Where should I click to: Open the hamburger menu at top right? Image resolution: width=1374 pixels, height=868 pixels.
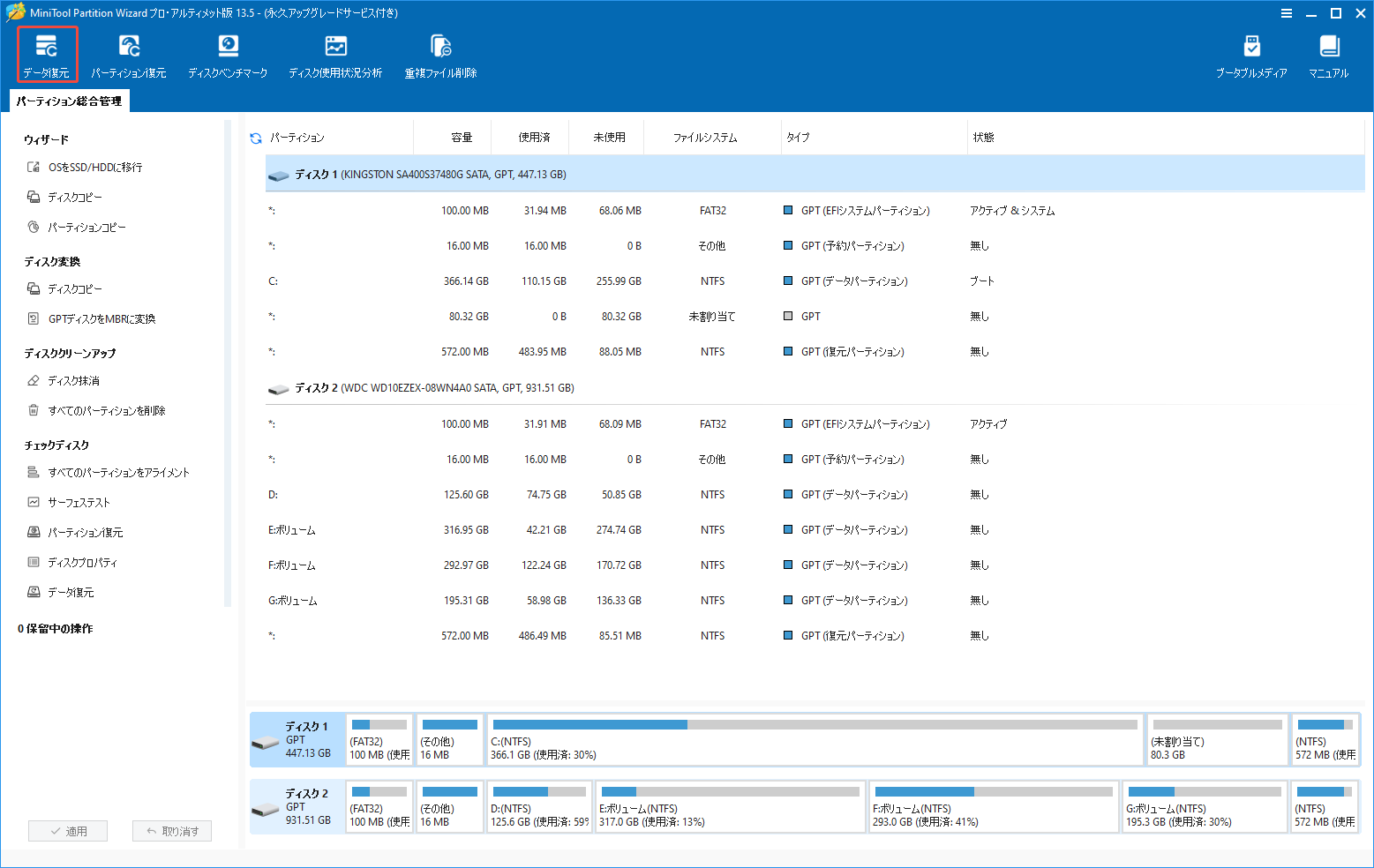(1287, 13)
